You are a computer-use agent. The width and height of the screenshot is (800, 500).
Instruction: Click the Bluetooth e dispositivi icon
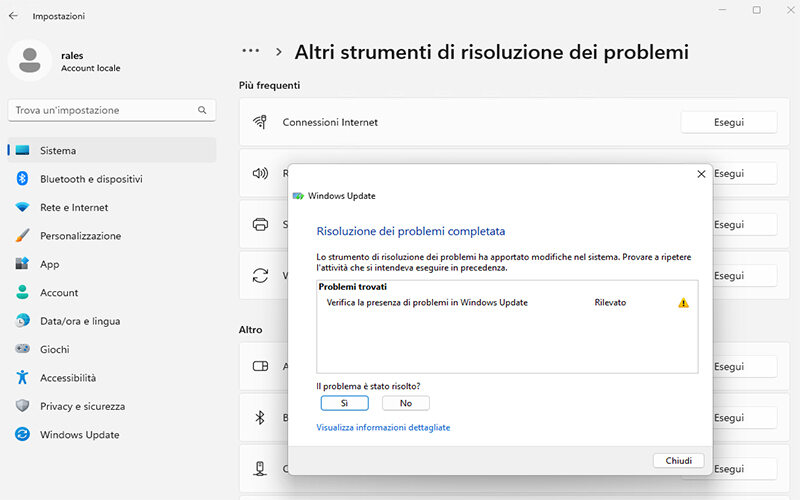pyautogui.click(x=22, y=179)
